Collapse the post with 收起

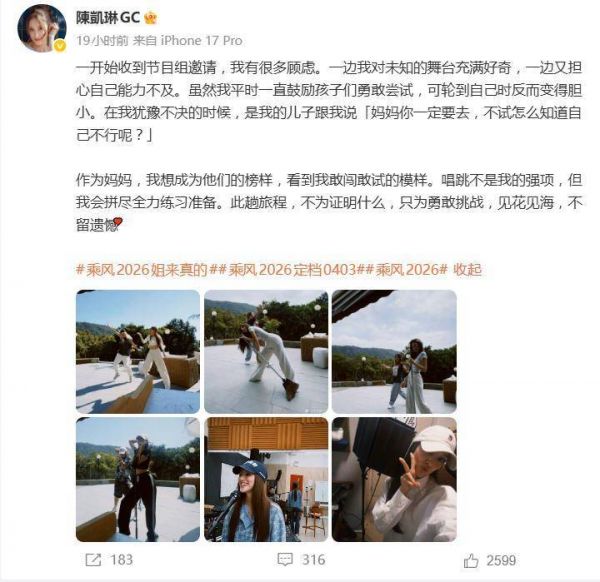click(x=467, y=270)
